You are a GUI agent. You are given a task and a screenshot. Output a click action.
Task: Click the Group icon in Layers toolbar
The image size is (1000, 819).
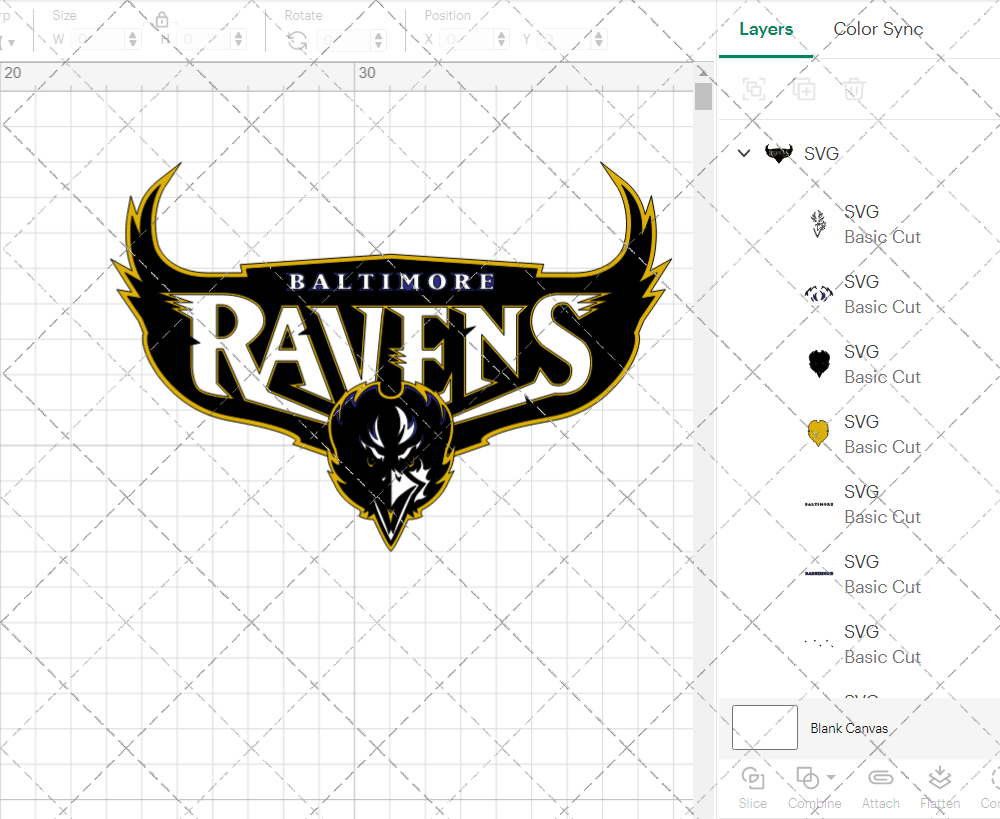click(754, 89)
